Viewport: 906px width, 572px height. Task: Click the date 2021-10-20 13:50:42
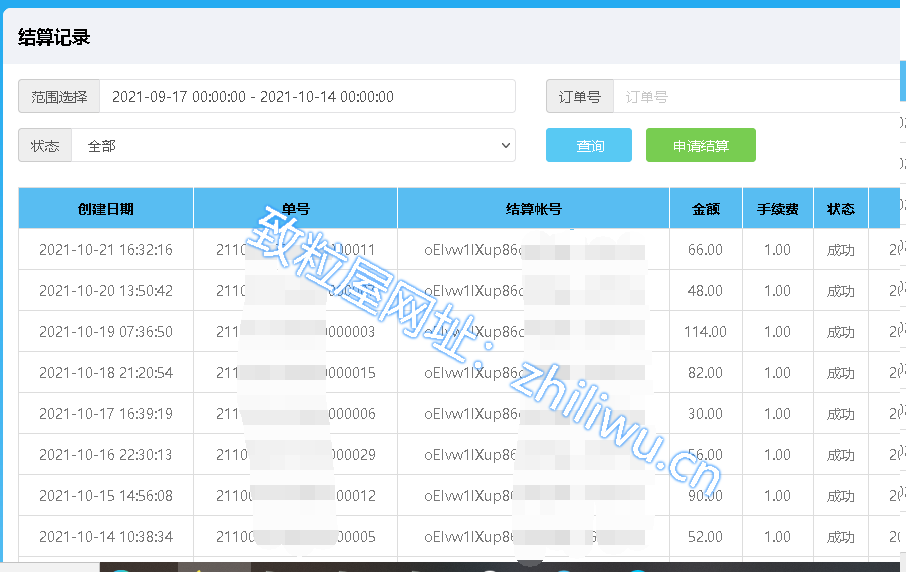tap(106, 291)
